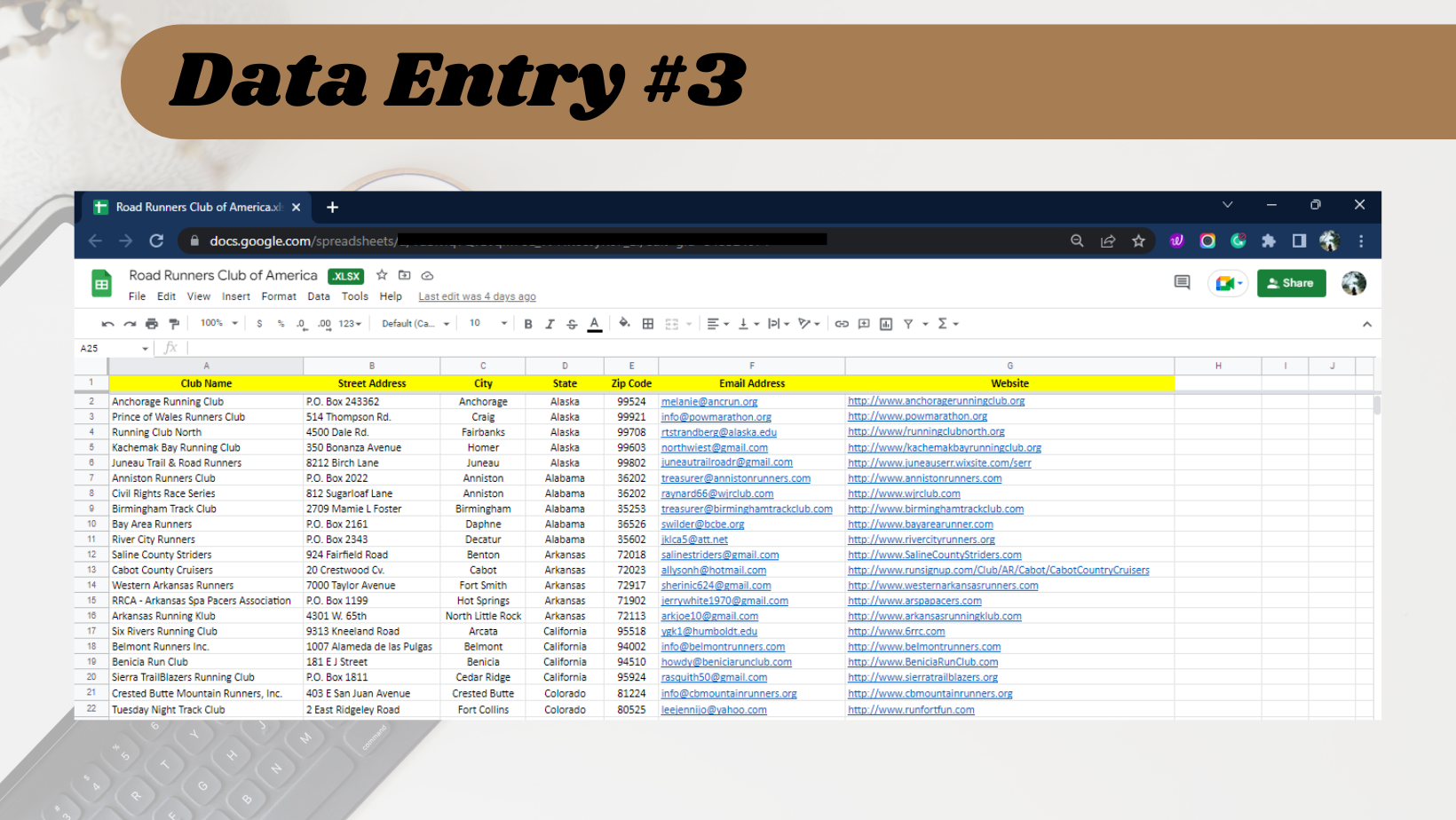Format selection as currency
Viewport: 1456px width, 820px height.
pos(259,324)
